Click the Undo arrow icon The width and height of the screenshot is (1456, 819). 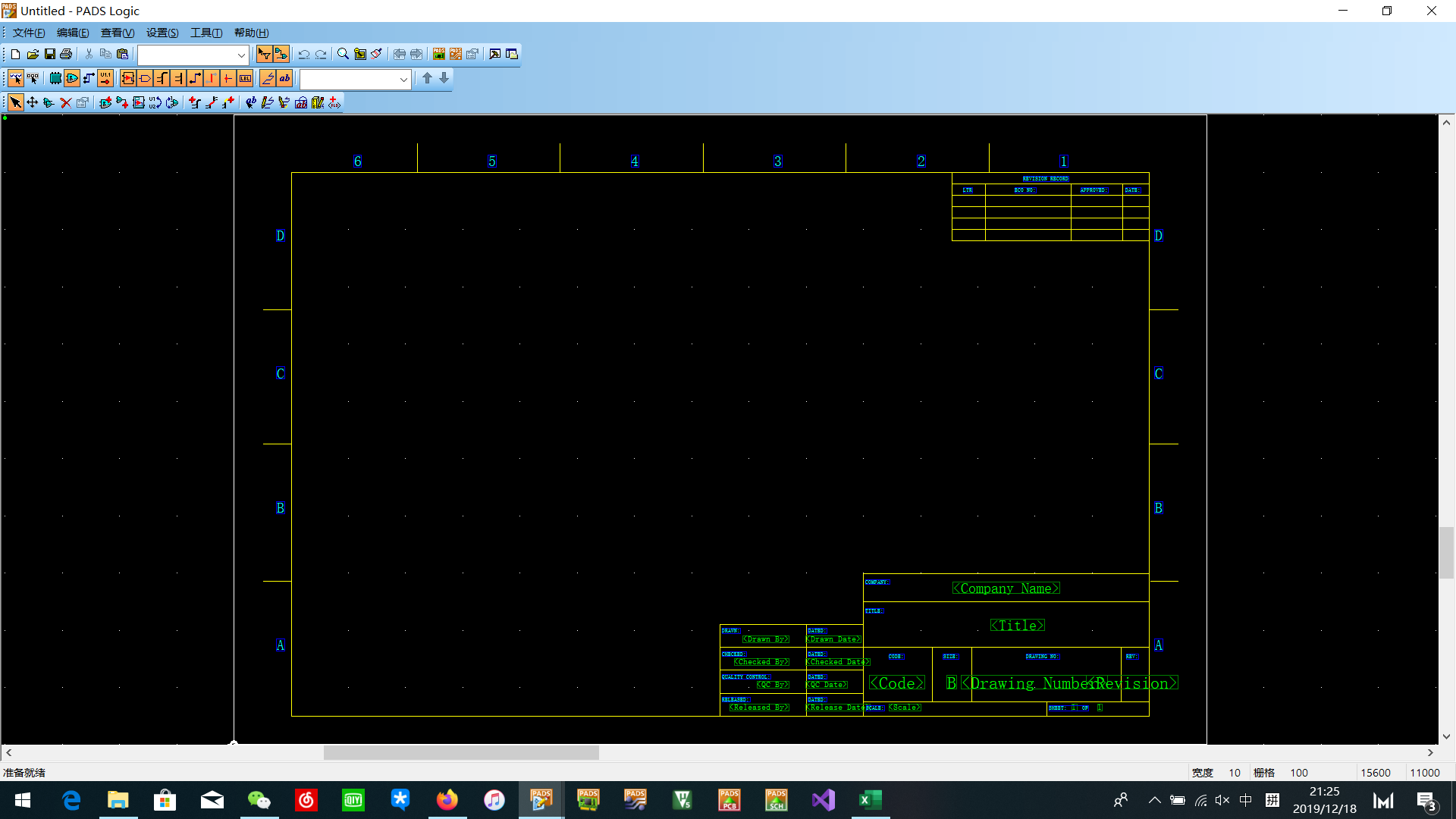(303, 54)
